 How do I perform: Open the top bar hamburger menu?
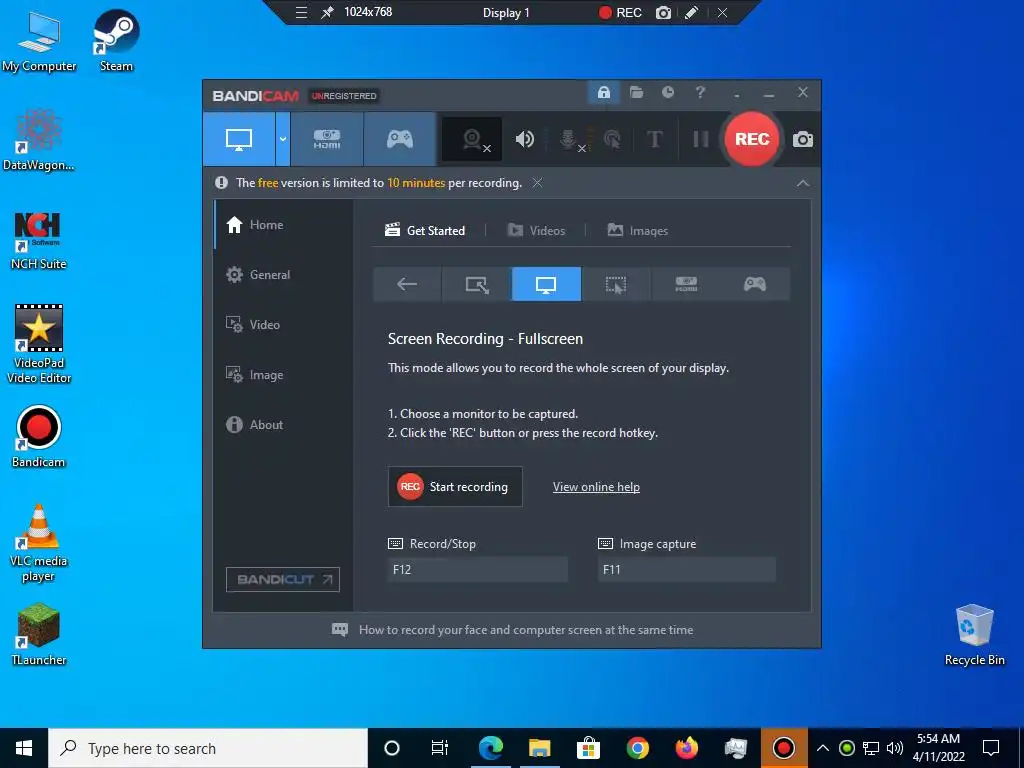pos(301,12)
